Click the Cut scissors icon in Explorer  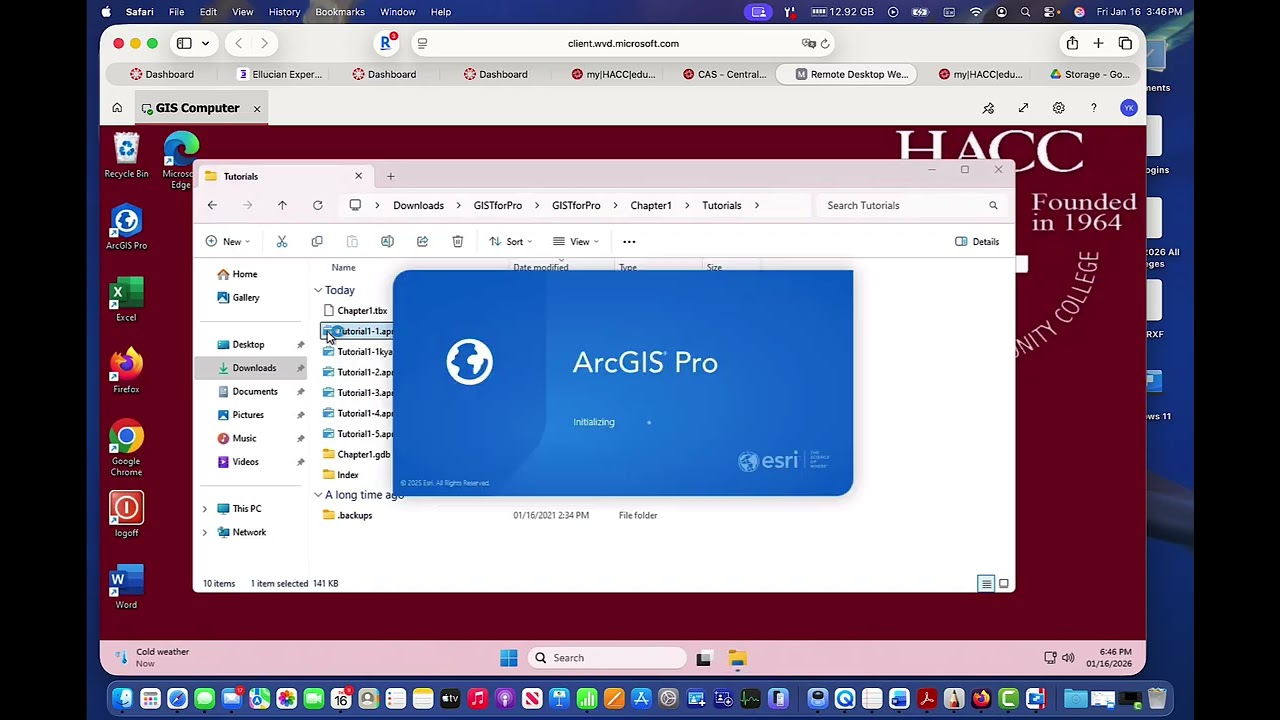tap(282, 241)
